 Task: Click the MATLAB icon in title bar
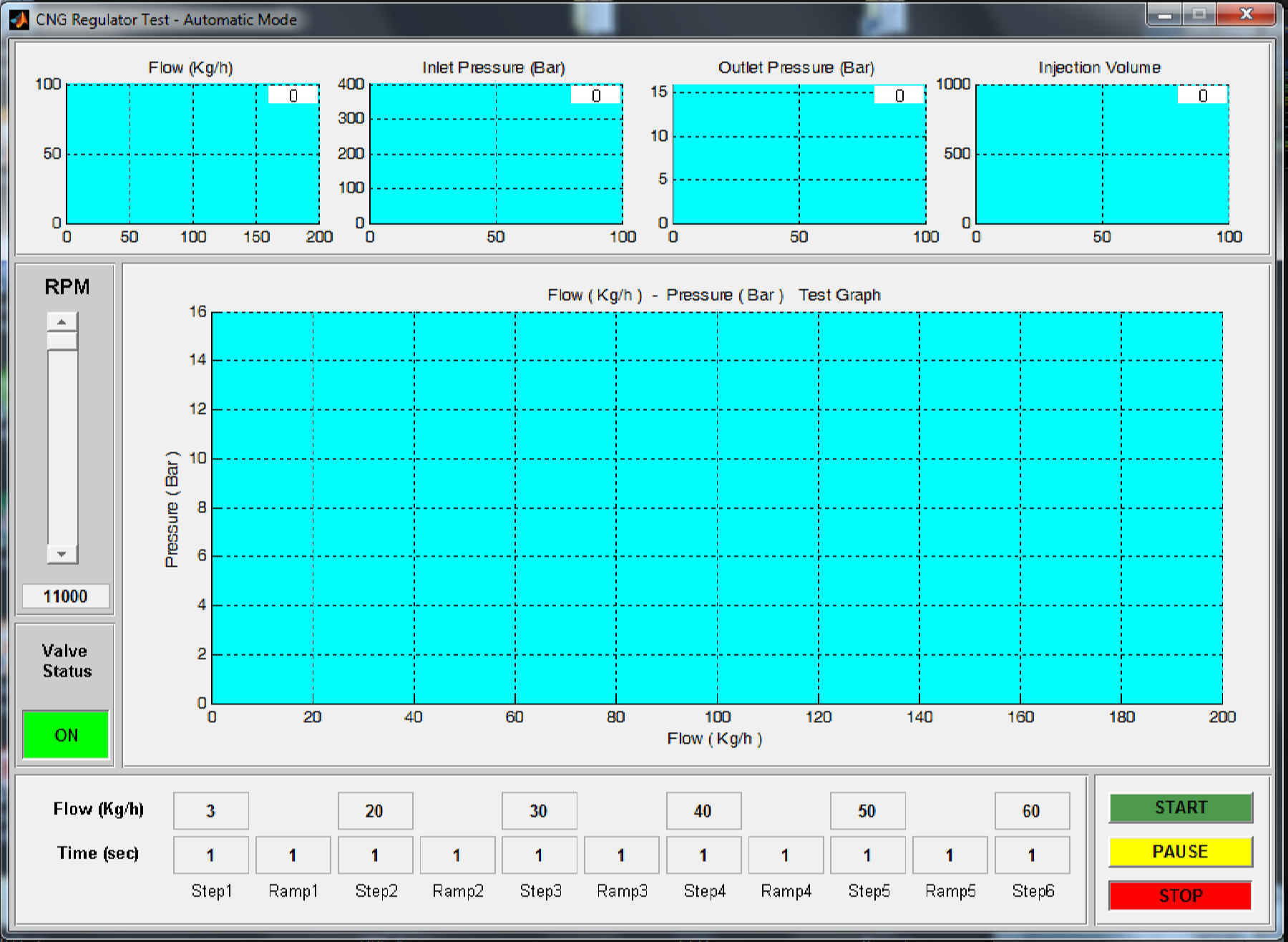click(x=19, y=19)
